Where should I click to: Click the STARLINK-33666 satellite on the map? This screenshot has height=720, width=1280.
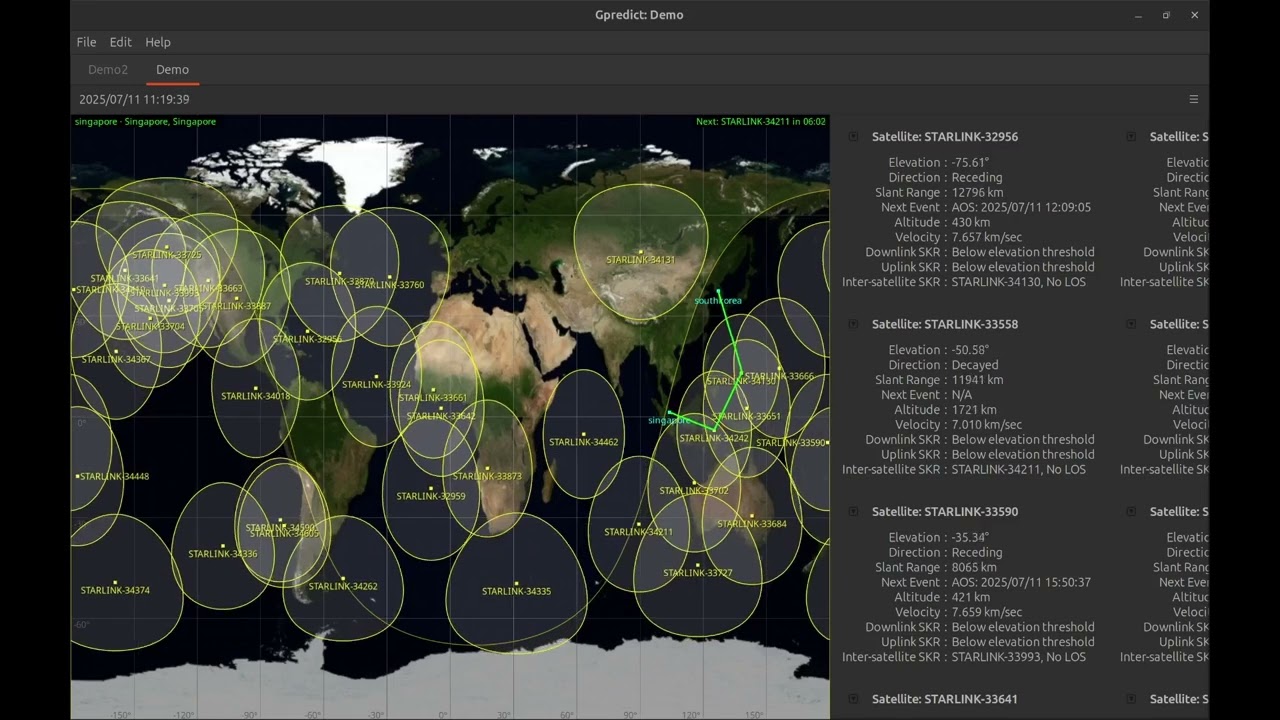[779, 376]
